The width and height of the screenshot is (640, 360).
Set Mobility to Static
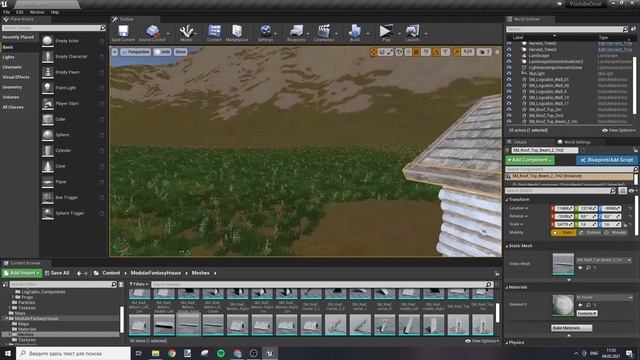pos(563,233)
